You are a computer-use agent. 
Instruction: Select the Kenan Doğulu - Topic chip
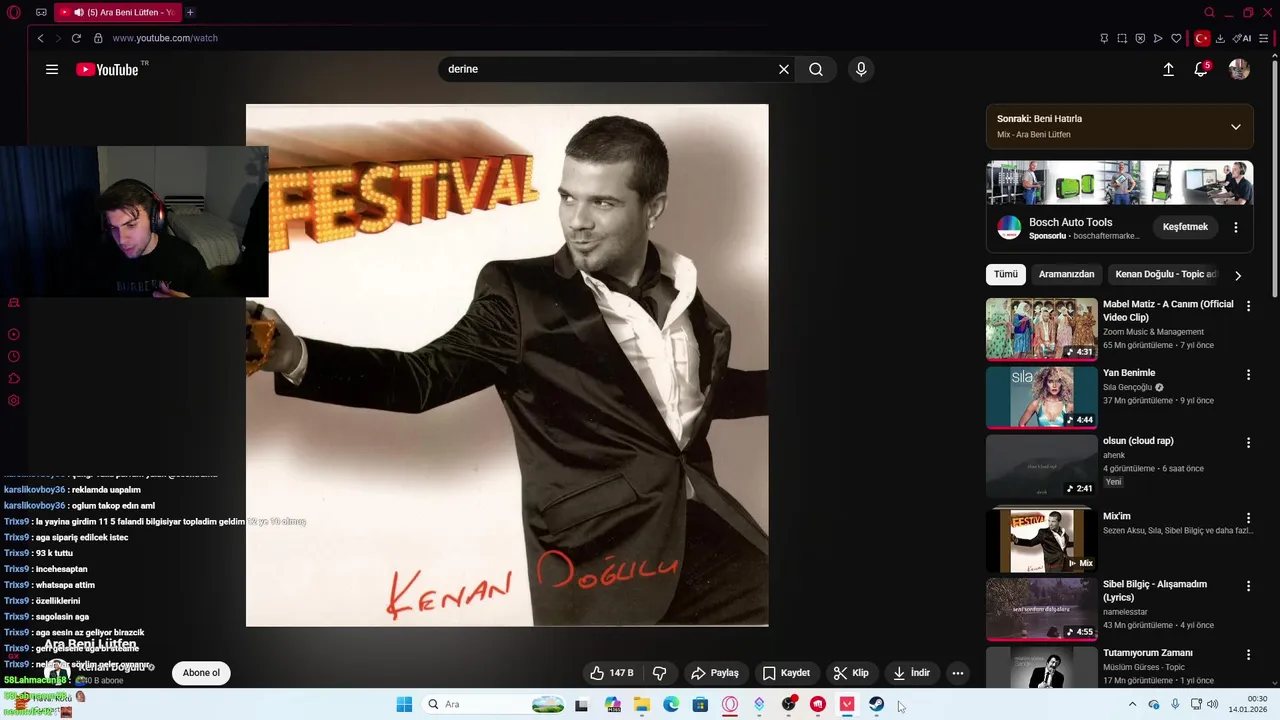(1166, 274)
